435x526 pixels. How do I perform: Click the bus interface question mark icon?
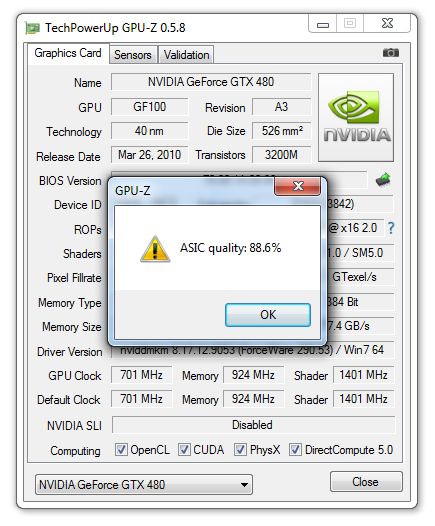point(391,228)
